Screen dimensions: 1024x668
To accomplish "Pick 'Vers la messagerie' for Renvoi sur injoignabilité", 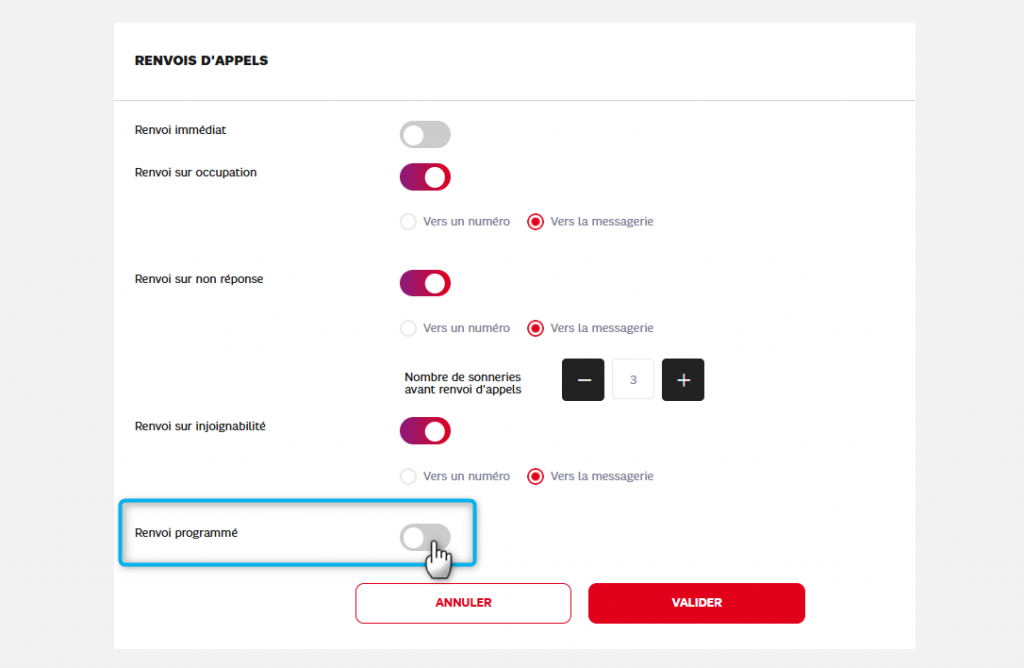I will pos(536,476).
